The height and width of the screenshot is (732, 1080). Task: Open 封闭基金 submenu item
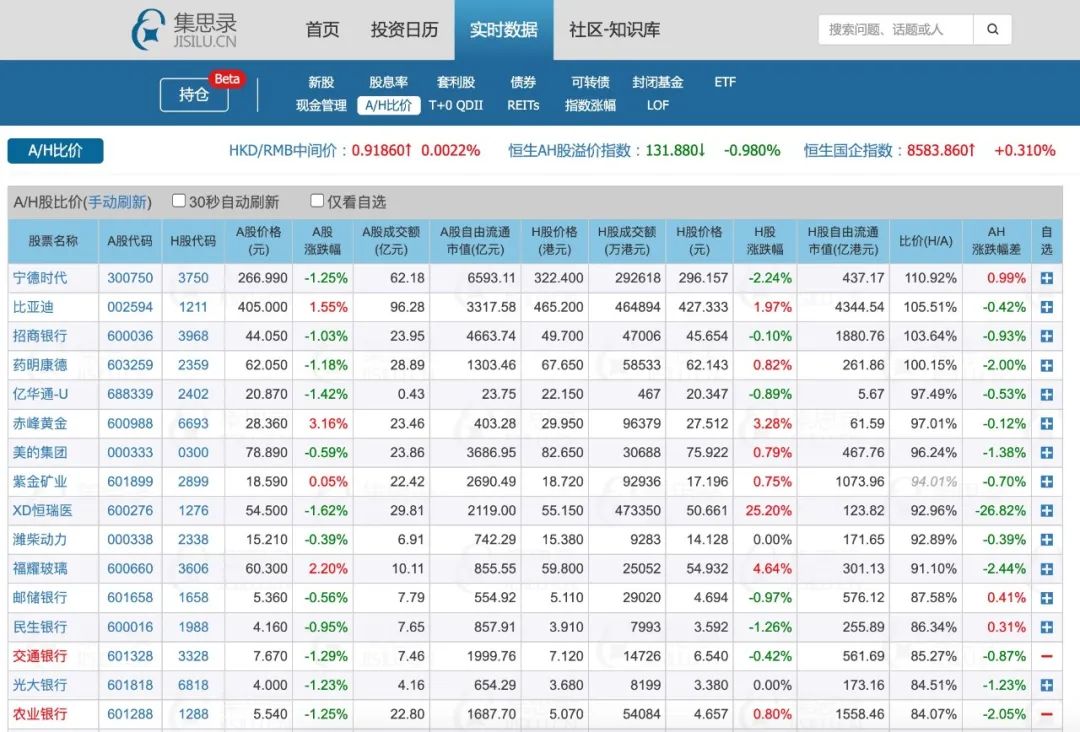[658, 82]
